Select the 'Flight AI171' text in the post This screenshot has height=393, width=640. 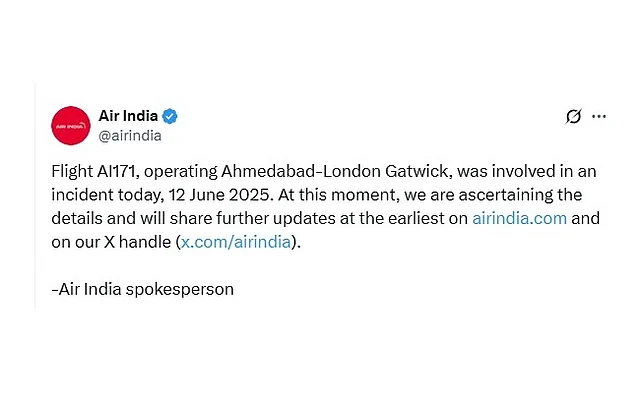click(x=93, y=171)
